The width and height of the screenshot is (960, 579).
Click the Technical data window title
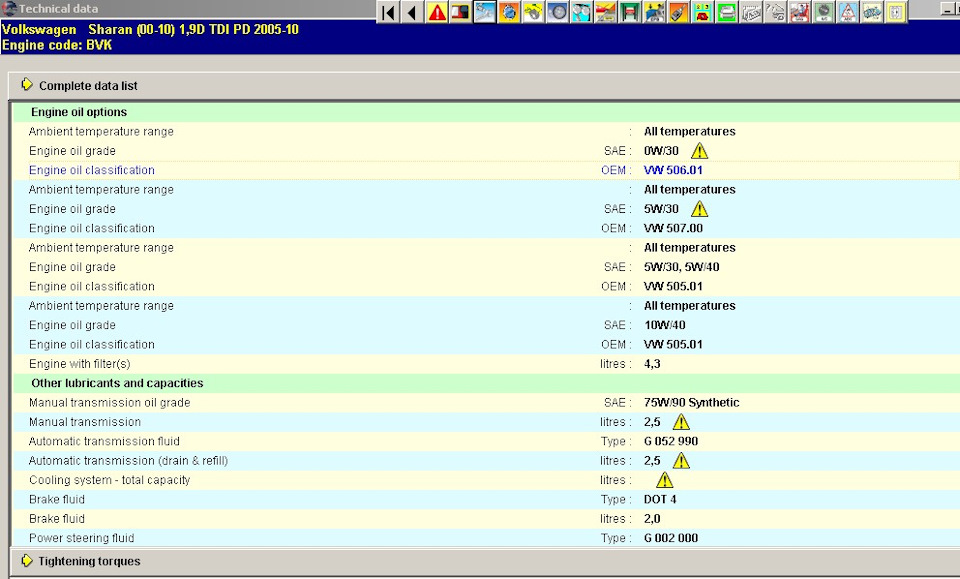tap(58, 9)
